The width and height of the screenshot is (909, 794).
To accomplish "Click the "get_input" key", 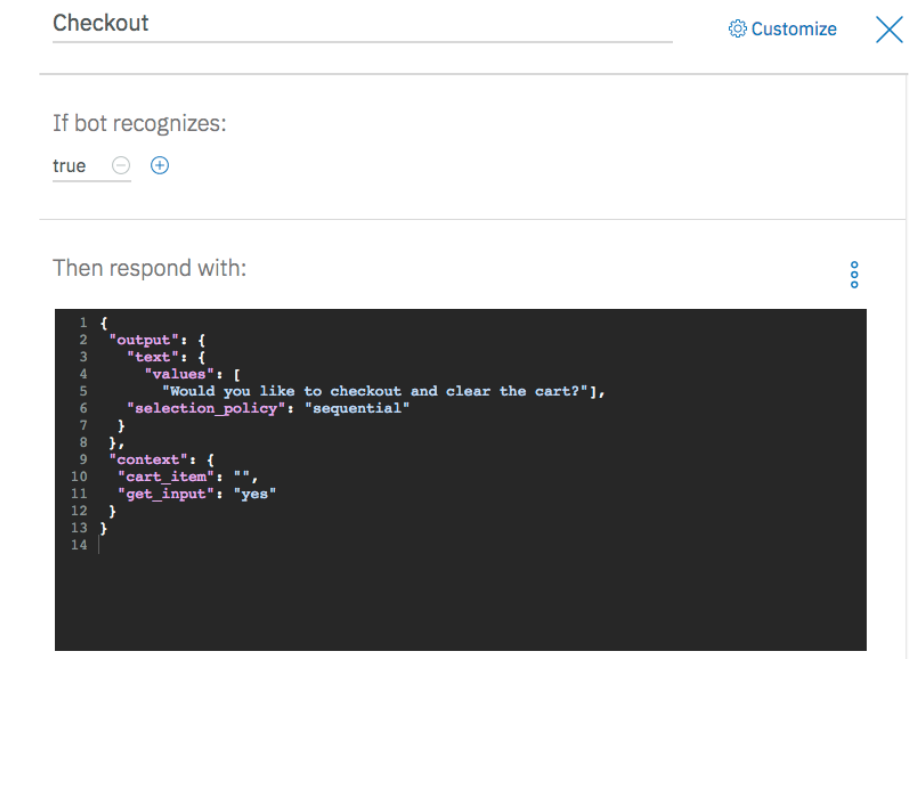I will (165, 494).
